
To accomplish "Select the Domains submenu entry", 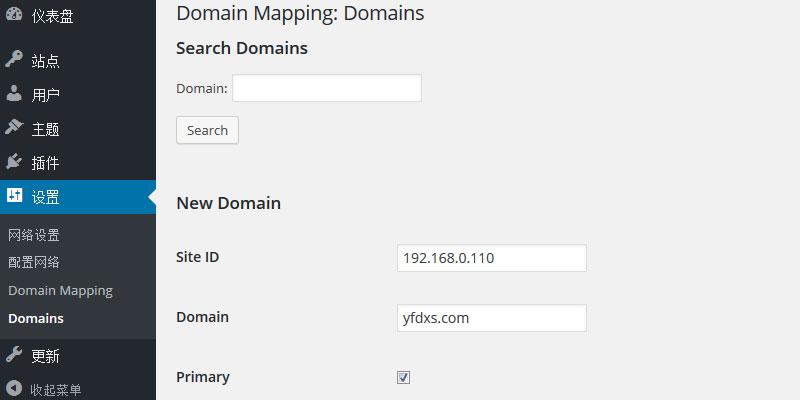I will coord(36,318).
